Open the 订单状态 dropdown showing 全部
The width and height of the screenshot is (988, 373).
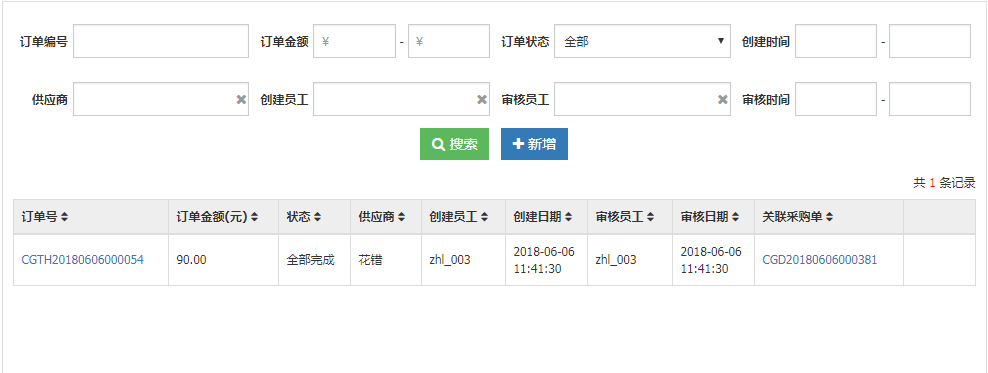point(642,41)
